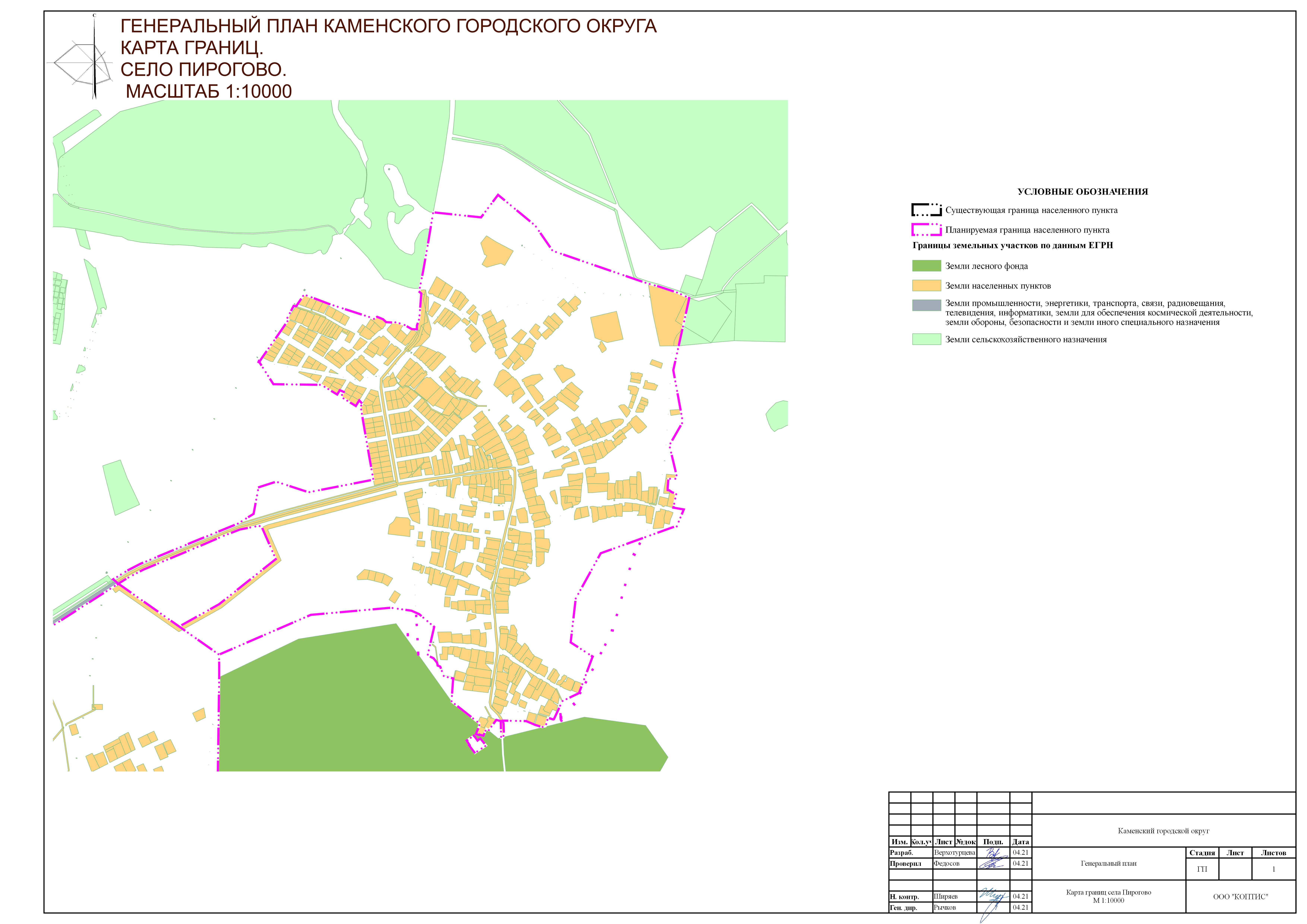Click the name 'Верхотурцева' in the stamp
The width and height of the screenshot is (1307, 924).
click(955, 853)
